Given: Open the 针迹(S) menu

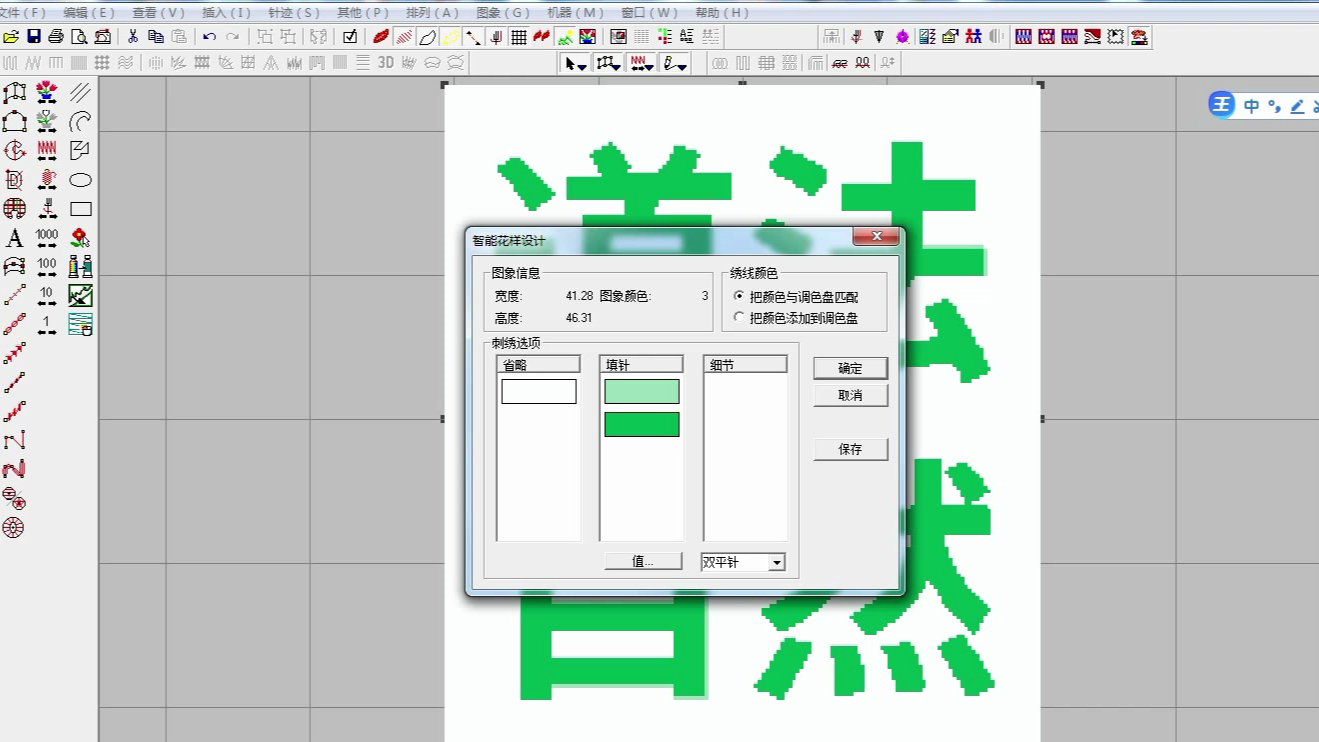Looking at the screenshot, I should point(294,13).
